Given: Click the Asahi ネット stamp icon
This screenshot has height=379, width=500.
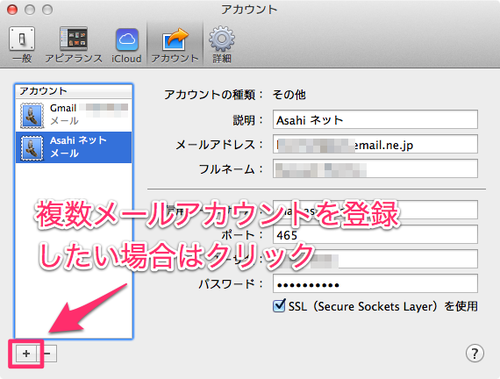Looking at the screenshot, I should [x=32, y=148].
